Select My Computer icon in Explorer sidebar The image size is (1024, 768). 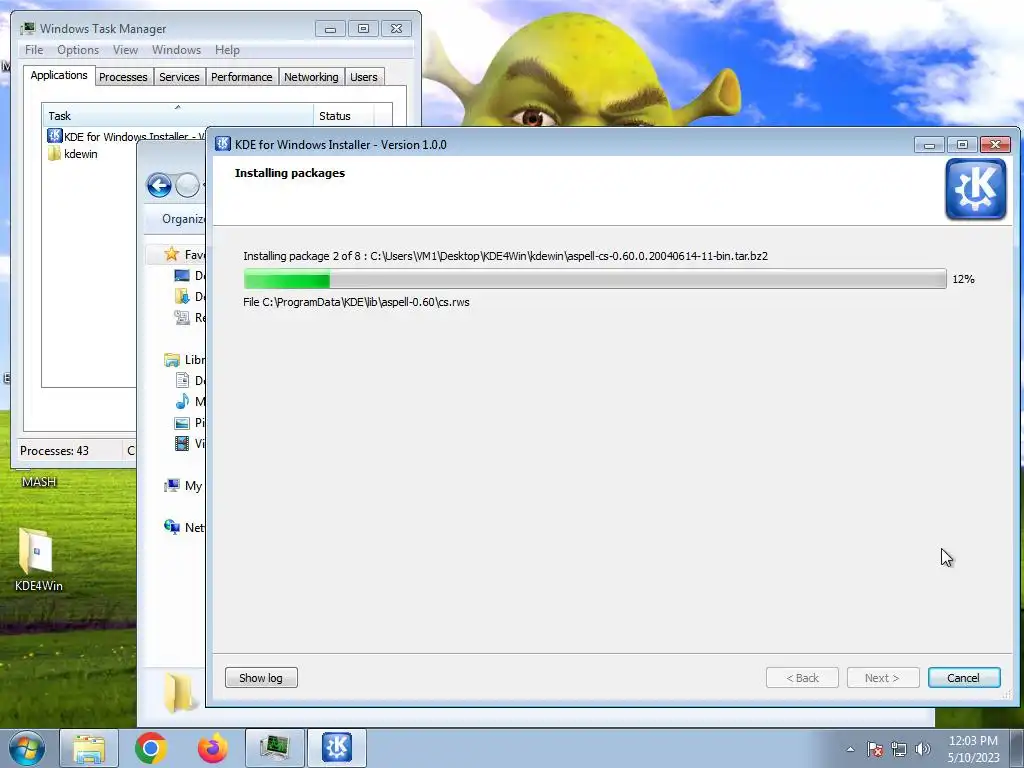coord(172,485)
